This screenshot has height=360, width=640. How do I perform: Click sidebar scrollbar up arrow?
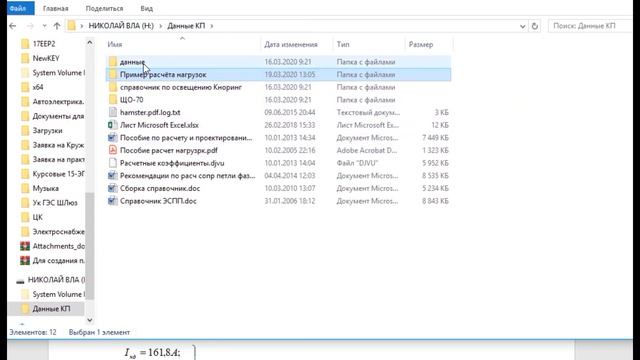pos(90,42)
